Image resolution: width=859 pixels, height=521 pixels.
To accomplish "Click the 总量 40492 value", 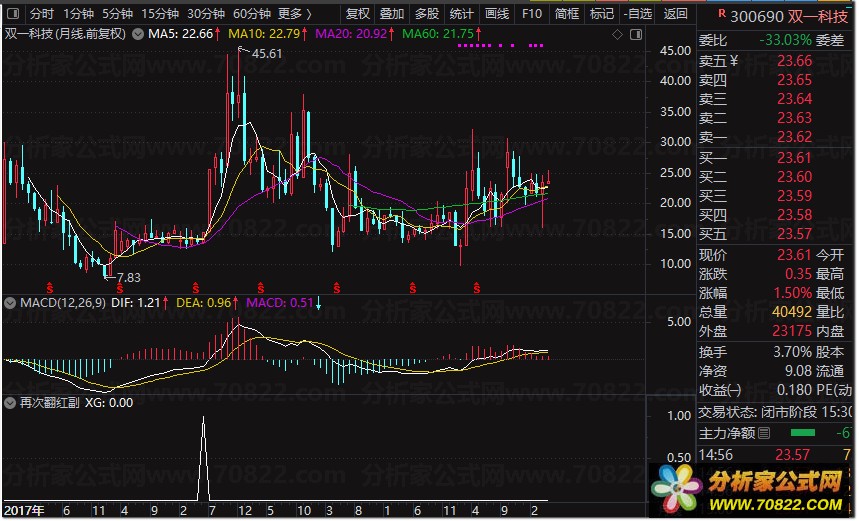I will 792,312.
